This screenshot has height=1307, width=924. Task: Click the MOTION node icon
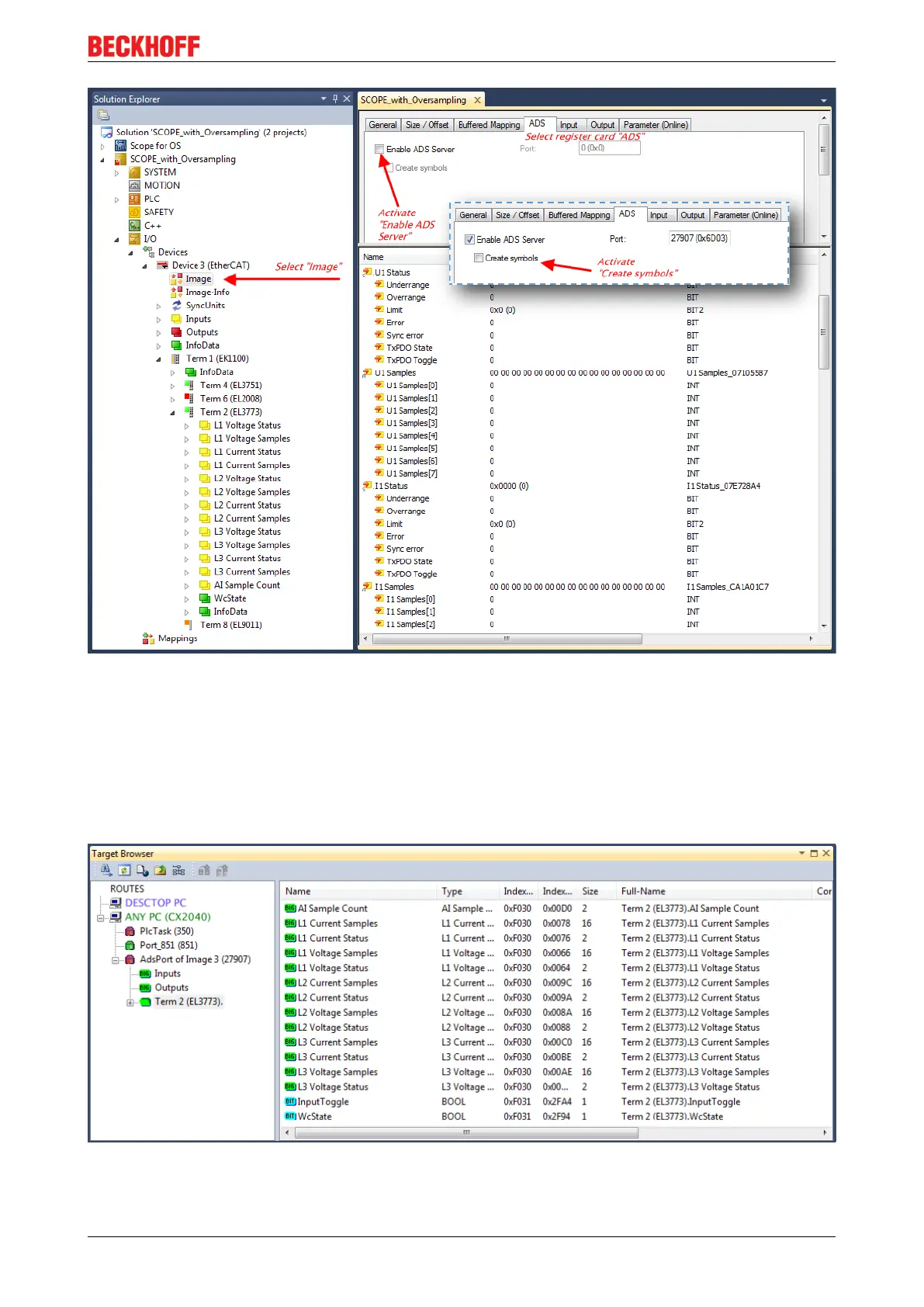coord(134,185)
